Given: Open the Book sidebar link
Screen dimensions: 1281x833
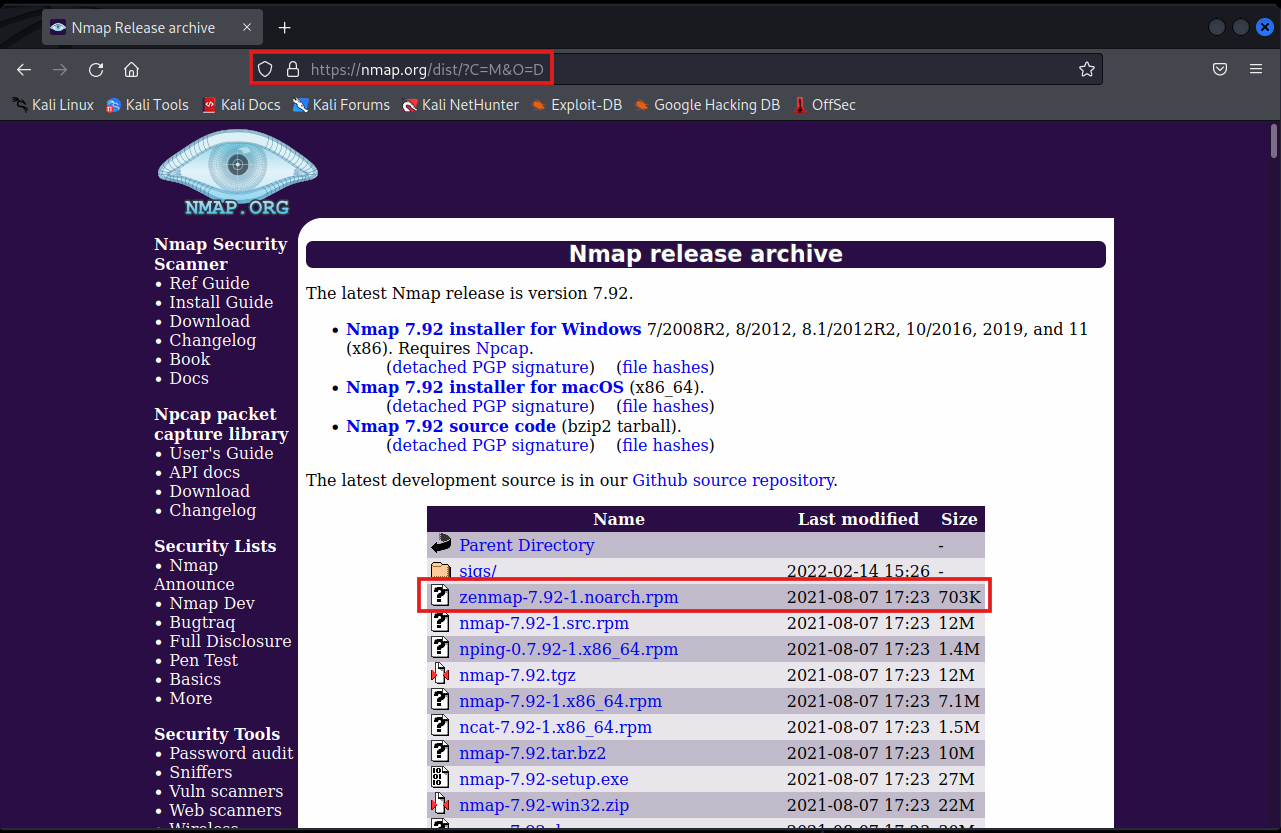Looking at the screenshot, I should click(x=190, y=359).
